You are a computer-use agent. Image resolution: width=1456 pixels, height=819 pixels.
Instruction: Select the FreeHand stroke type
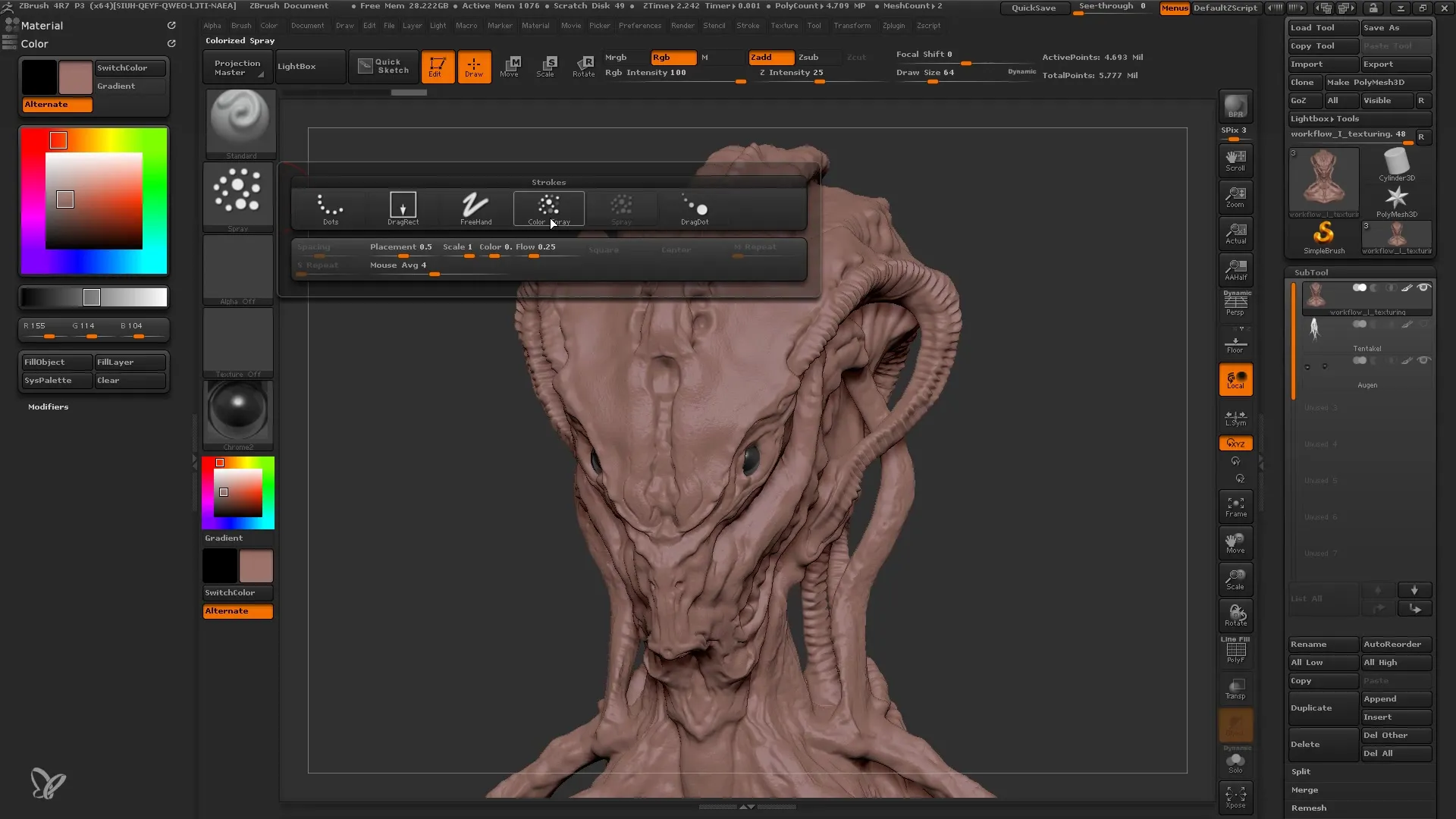pyautogui.click(x=475, y=207)
